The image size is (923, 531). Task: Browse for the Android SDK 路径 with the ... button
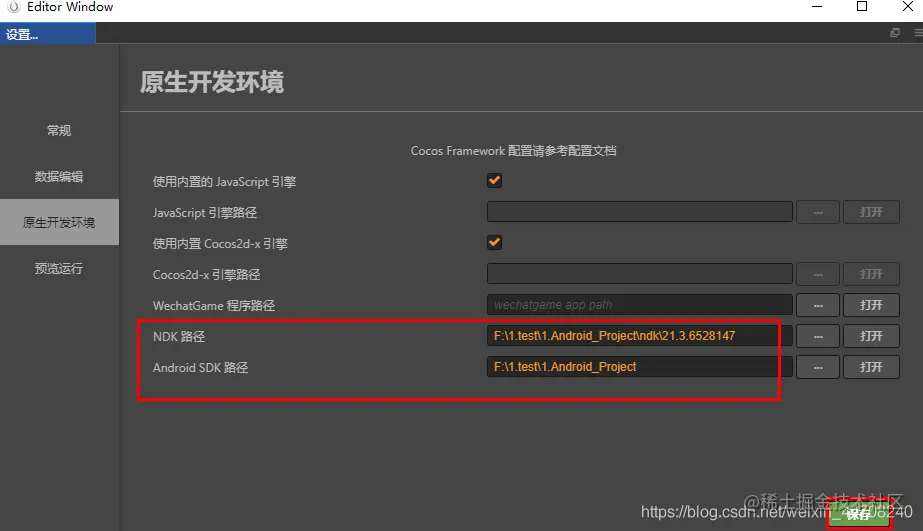(x=818, y=367)
